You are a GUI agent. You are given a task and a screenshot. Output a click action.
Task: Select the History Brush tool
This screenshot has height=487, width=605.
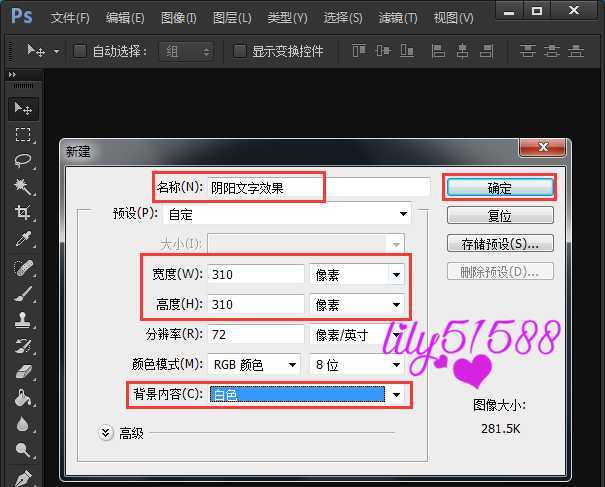23,346
